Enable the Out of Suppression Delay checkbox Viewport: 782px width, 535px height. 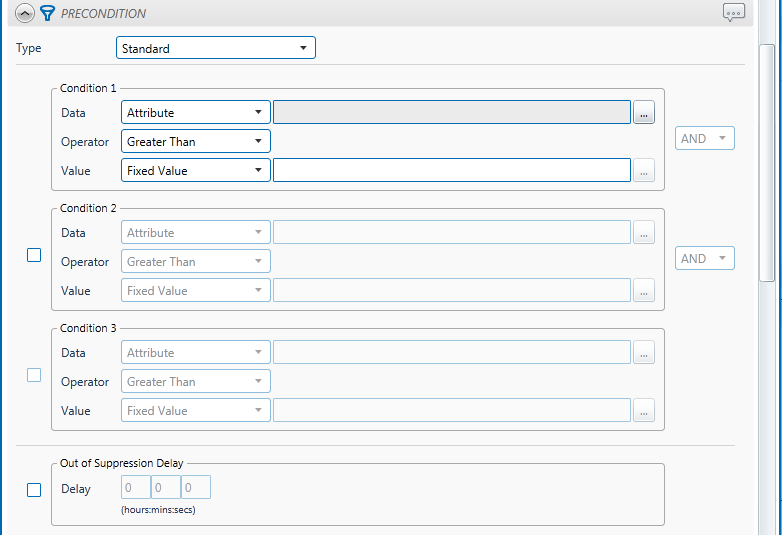point(34,490)
